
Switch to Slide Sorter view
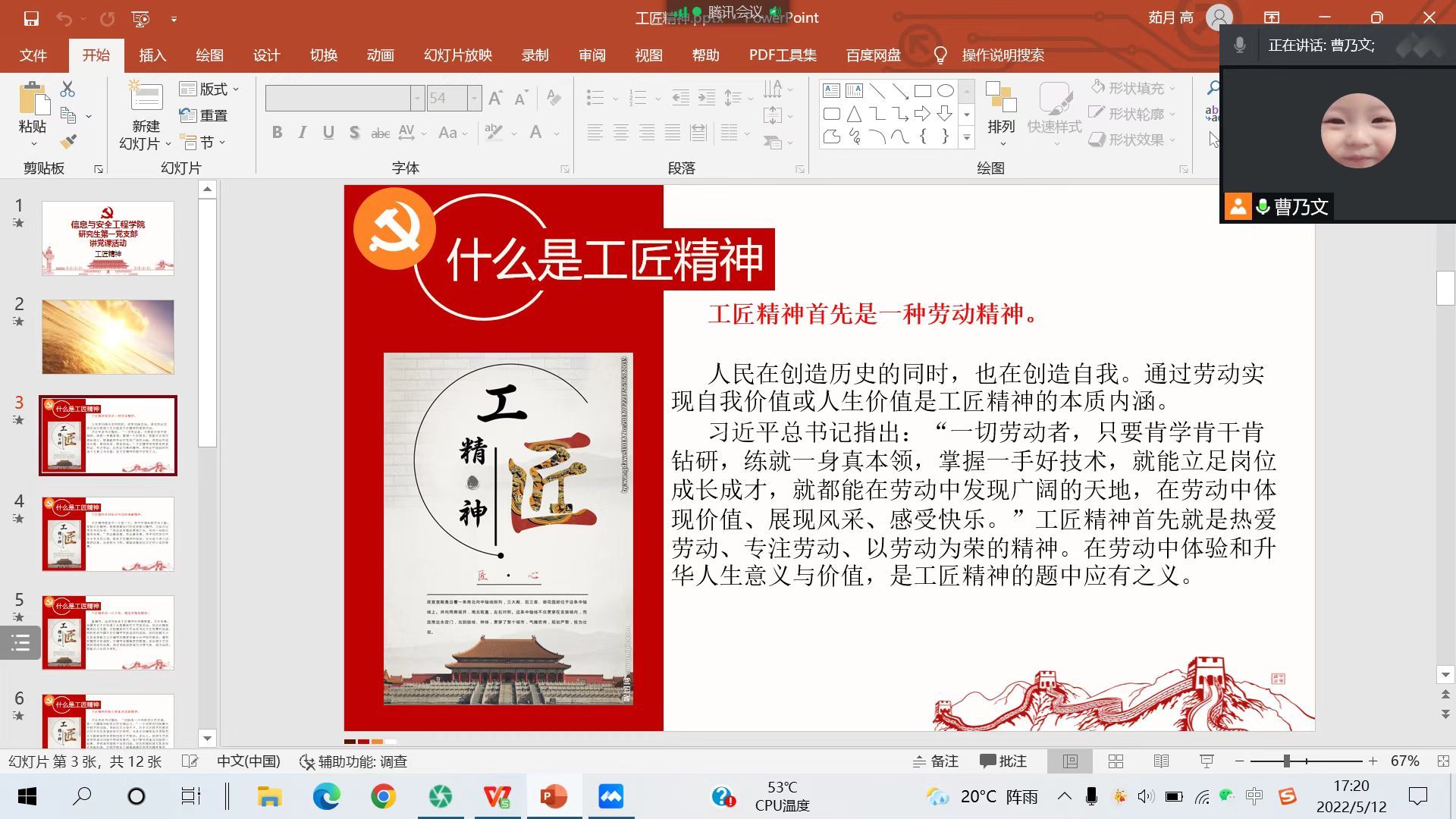tap(1116, 761)
